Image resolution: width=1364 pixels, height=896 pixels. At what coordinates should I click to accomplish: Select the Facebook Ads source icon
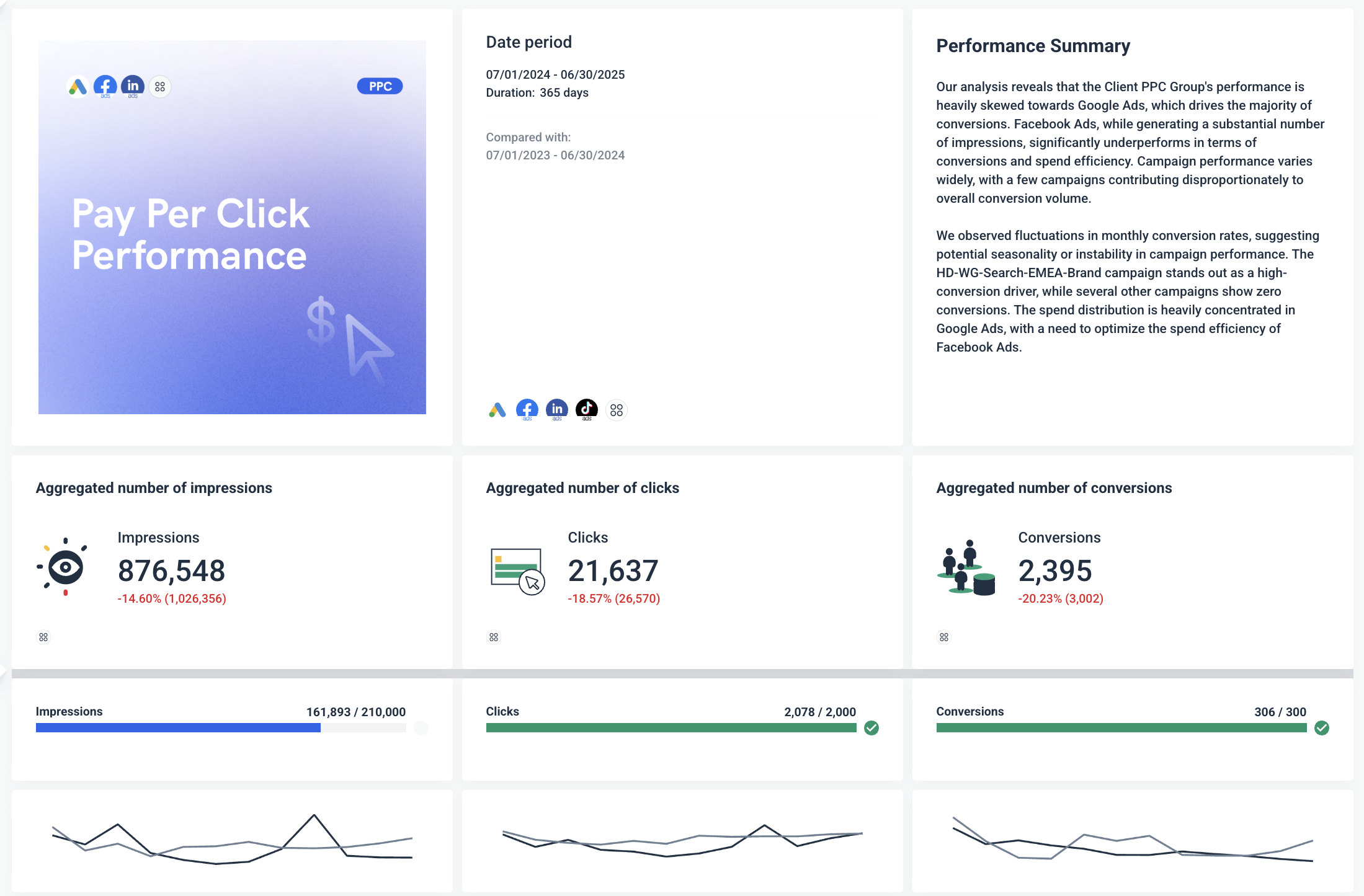527,409
